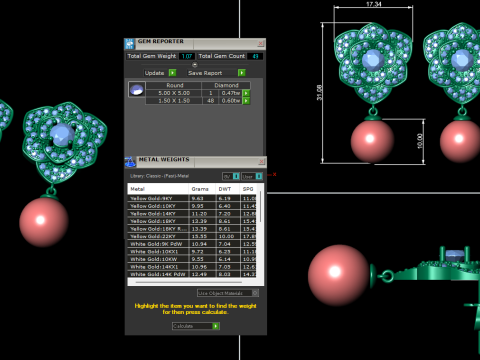Screen dimensions: 480x360
Task: Click the 11.20 grams cell for 14KY
Action: 202,214
